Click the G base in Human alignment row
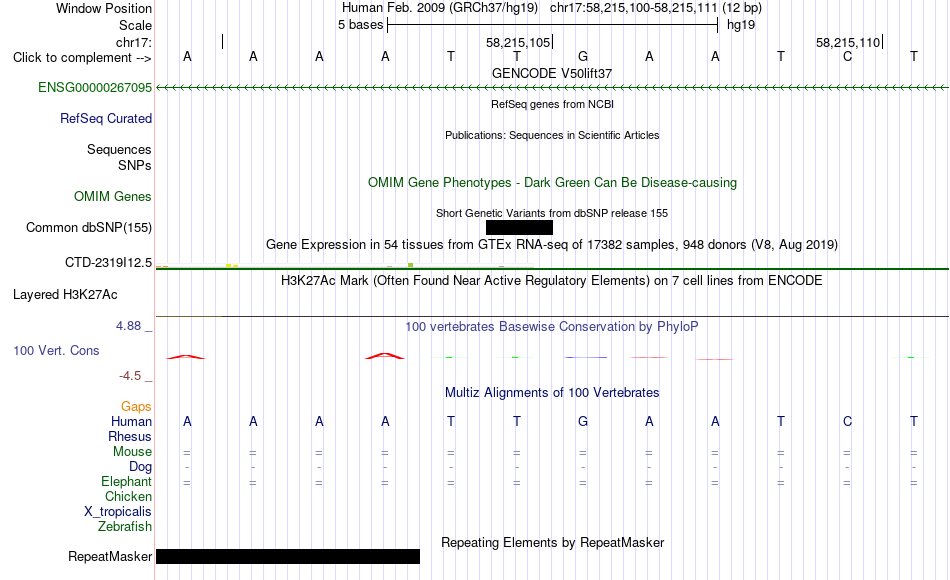 583,421
